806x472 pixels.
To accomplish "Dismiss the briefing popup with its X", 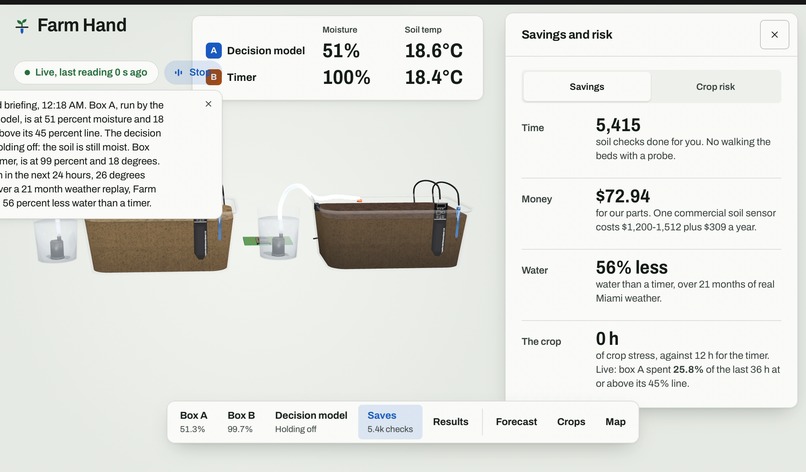I will 208,104.
